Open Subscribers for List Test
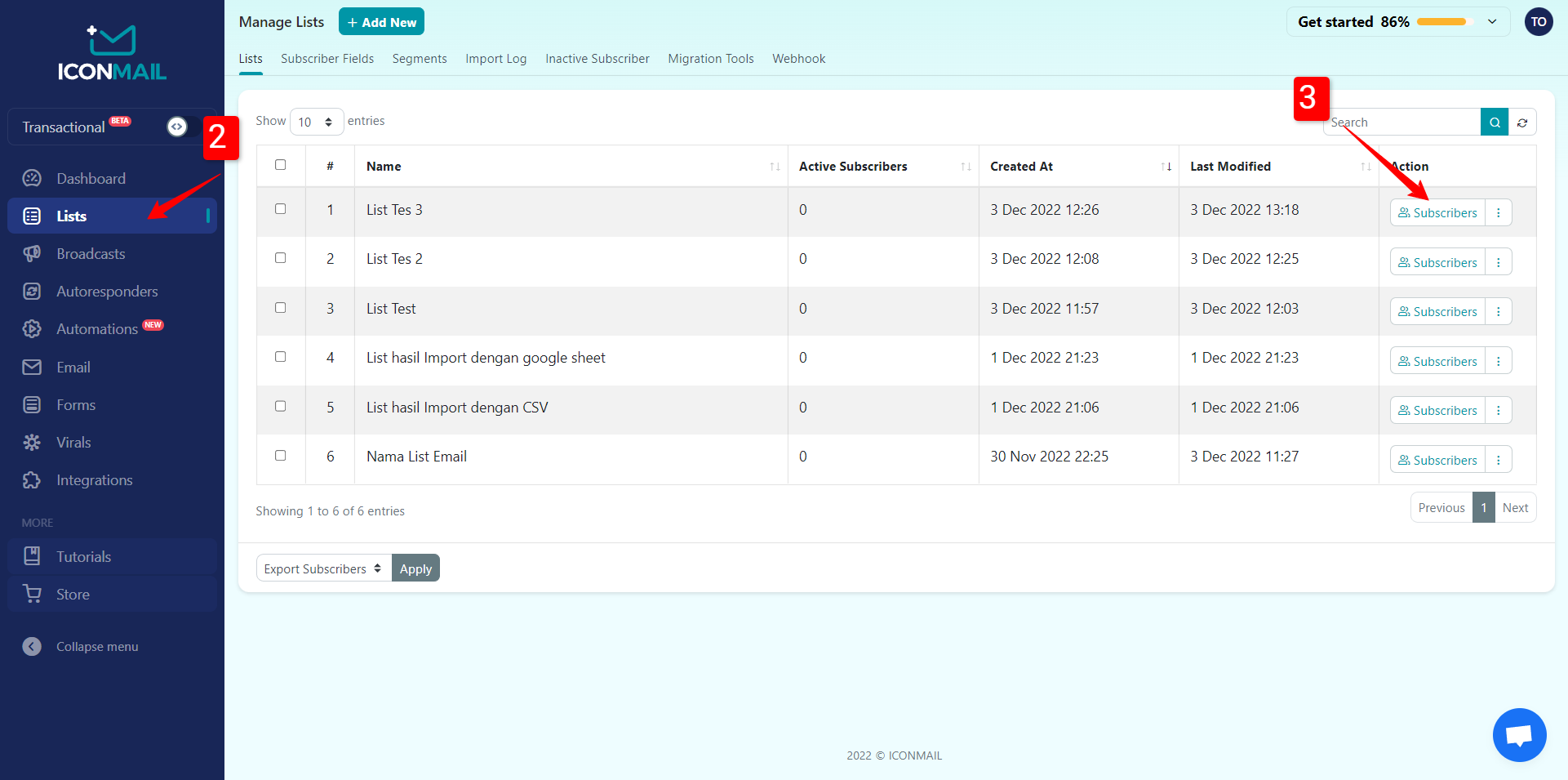This screenshot has width=1568, height=780. [1437, 312]
